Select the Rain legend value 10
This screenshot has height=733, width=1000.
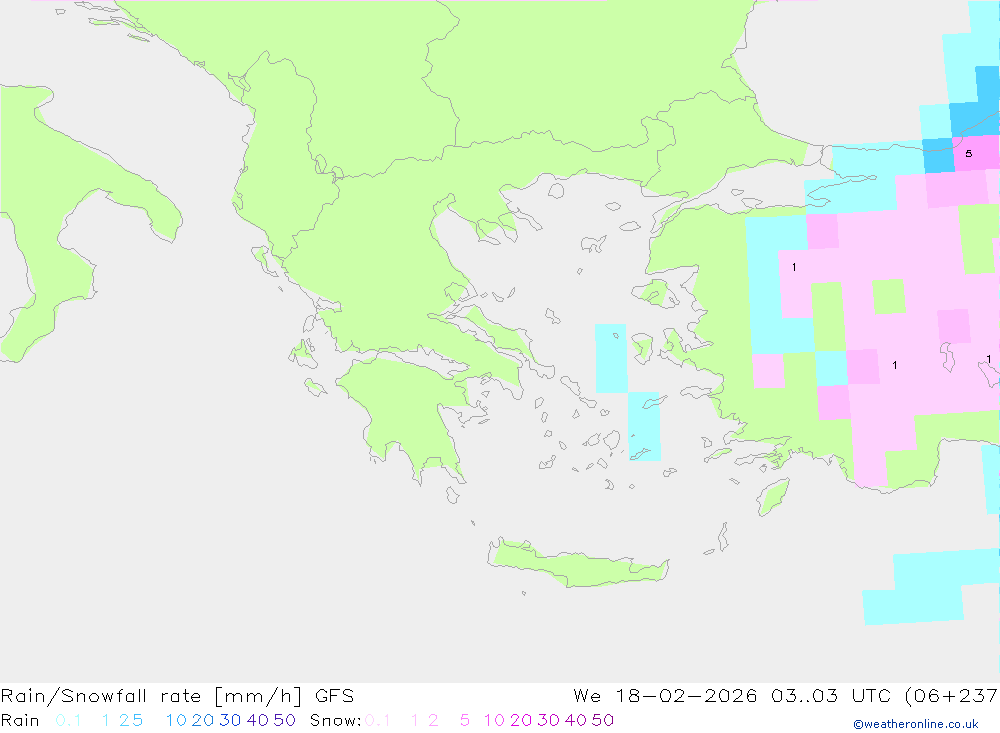(176, 720)
